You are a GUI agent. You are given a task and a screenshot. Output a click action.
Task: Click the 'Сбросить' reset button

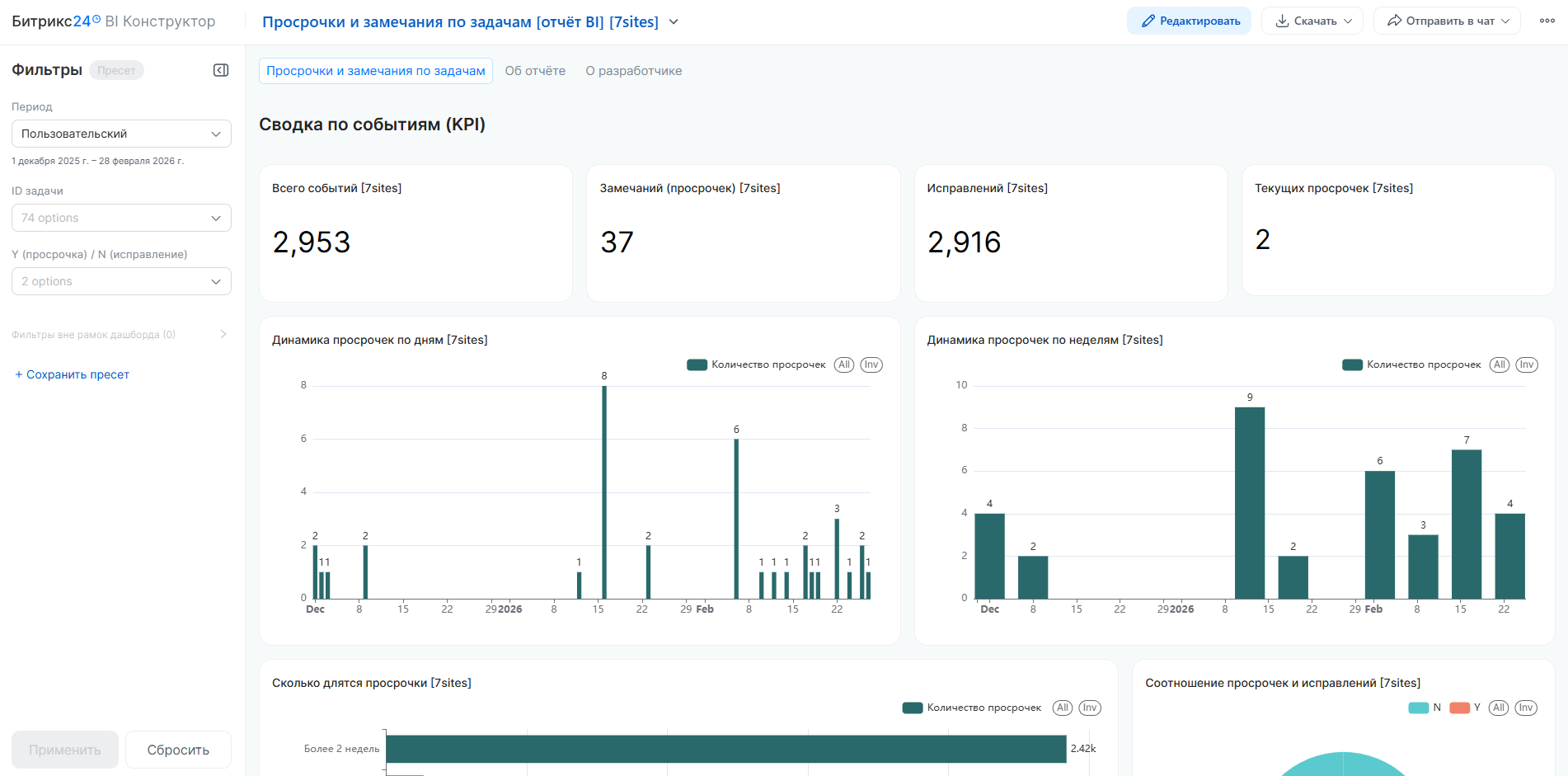(x=178, y=750)
